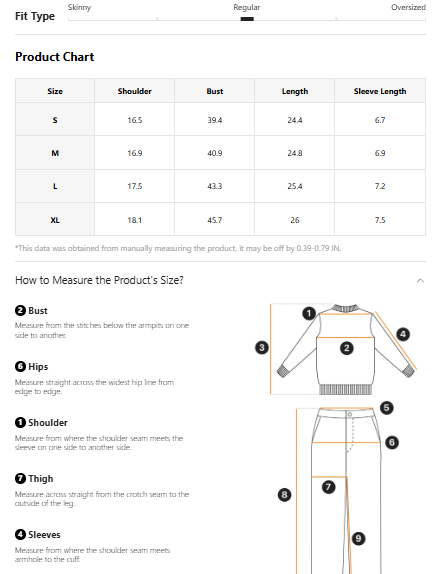The width and height of the screenshot is (438, 574).
Task: Click number 4 sleeve marker on sweater diagram
Action: (x=403, y=334)
